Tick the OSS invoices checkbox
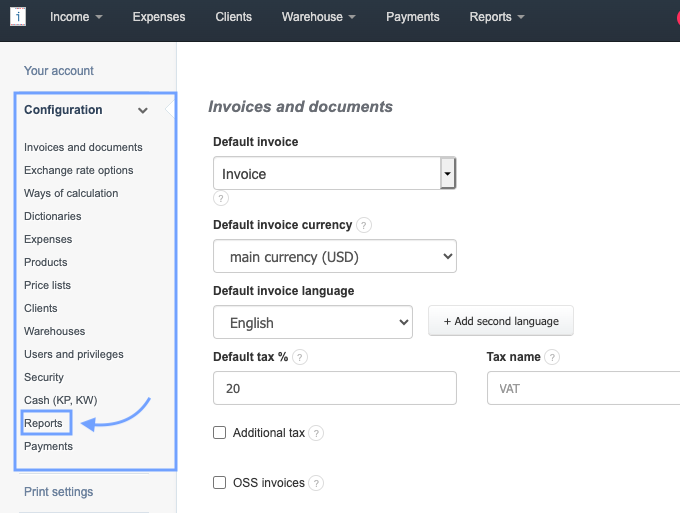 click(220, 483)
